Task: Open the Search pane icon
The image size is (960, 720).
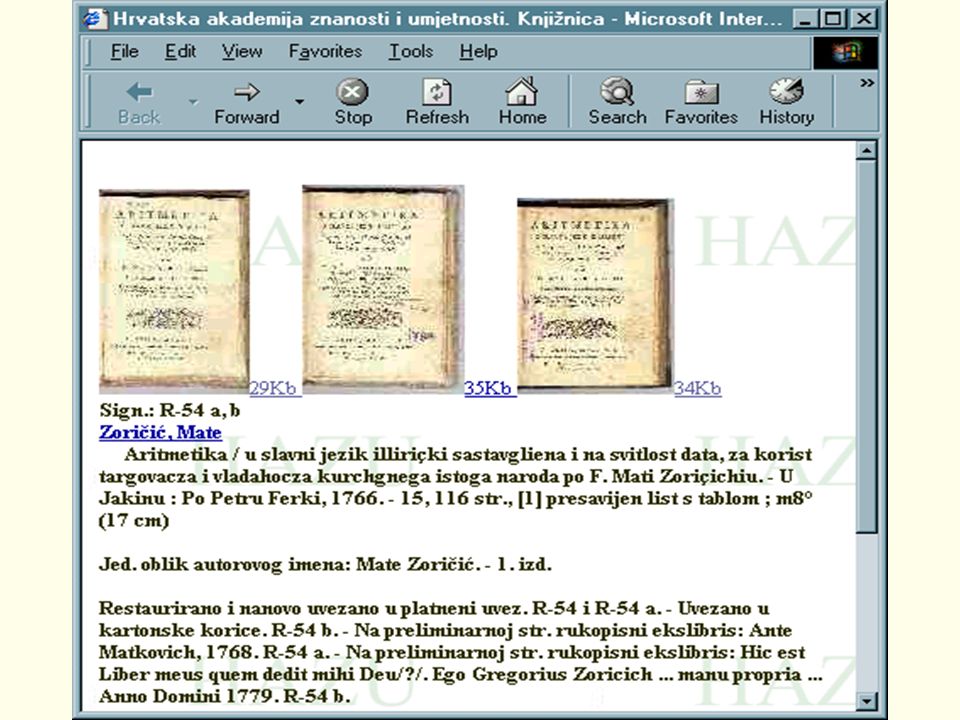Action: [617, 92]
